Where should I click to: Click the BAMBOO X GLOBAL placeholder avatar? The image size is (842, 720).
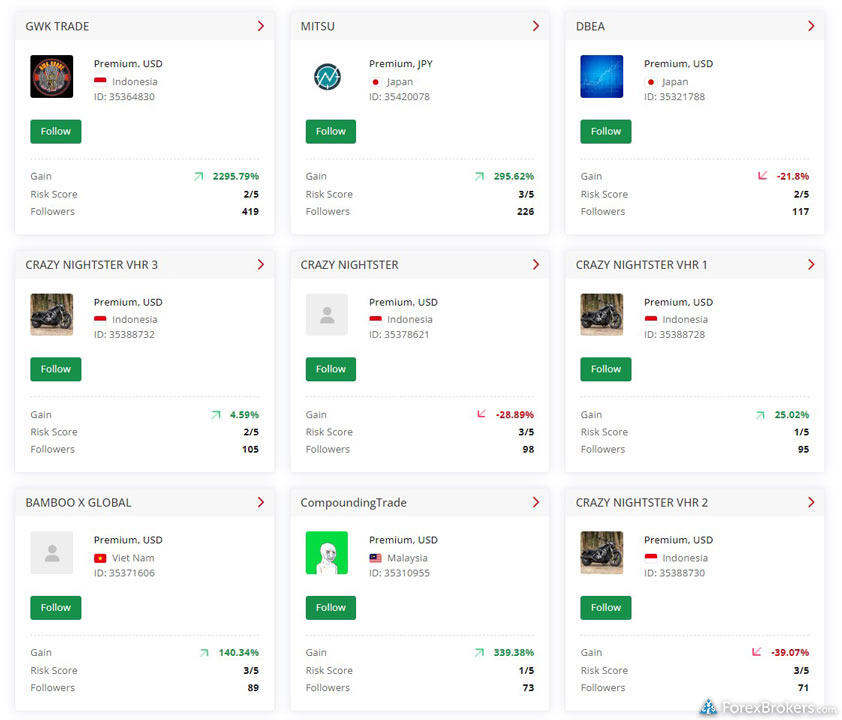coord(51,553)
